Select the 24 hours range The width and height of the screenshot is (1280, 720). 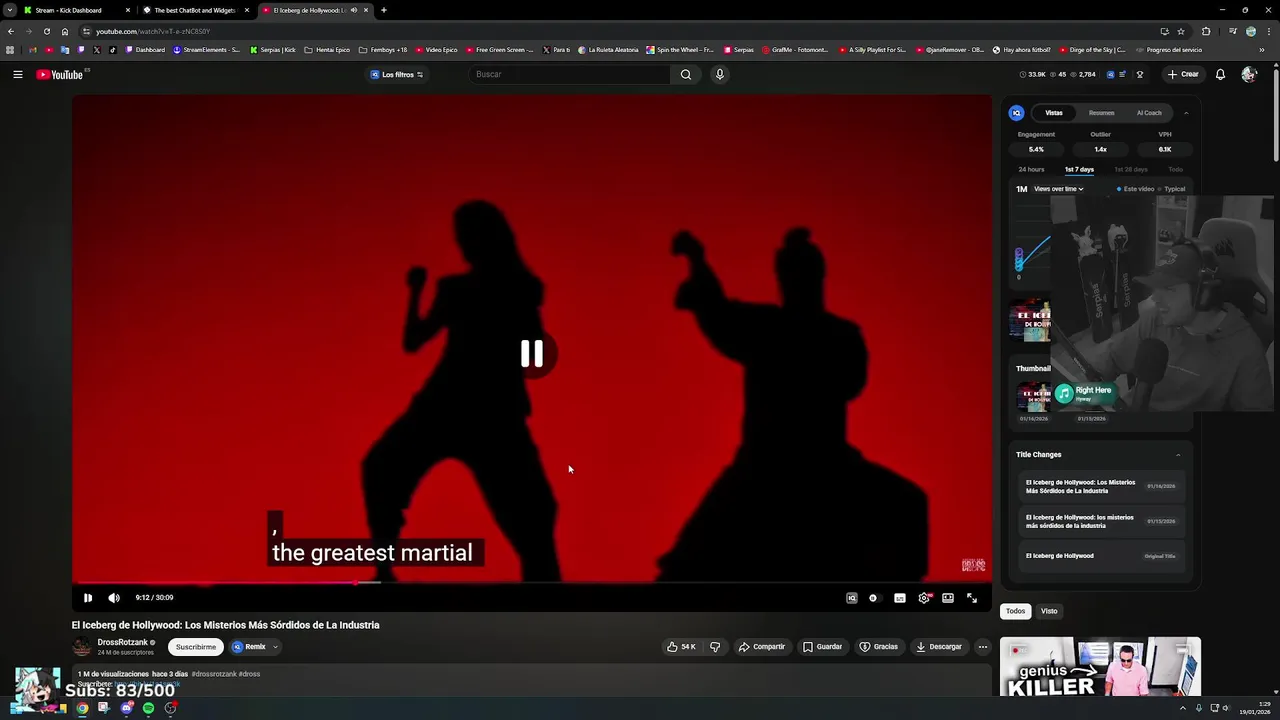click(1031, 170)
